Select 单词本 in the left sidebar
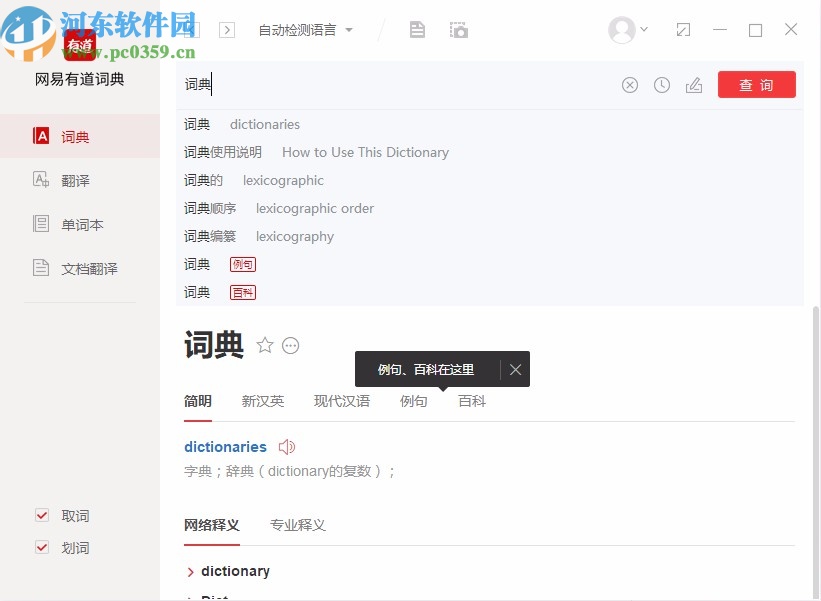This screenshot has width=821, height=601. 83,224
